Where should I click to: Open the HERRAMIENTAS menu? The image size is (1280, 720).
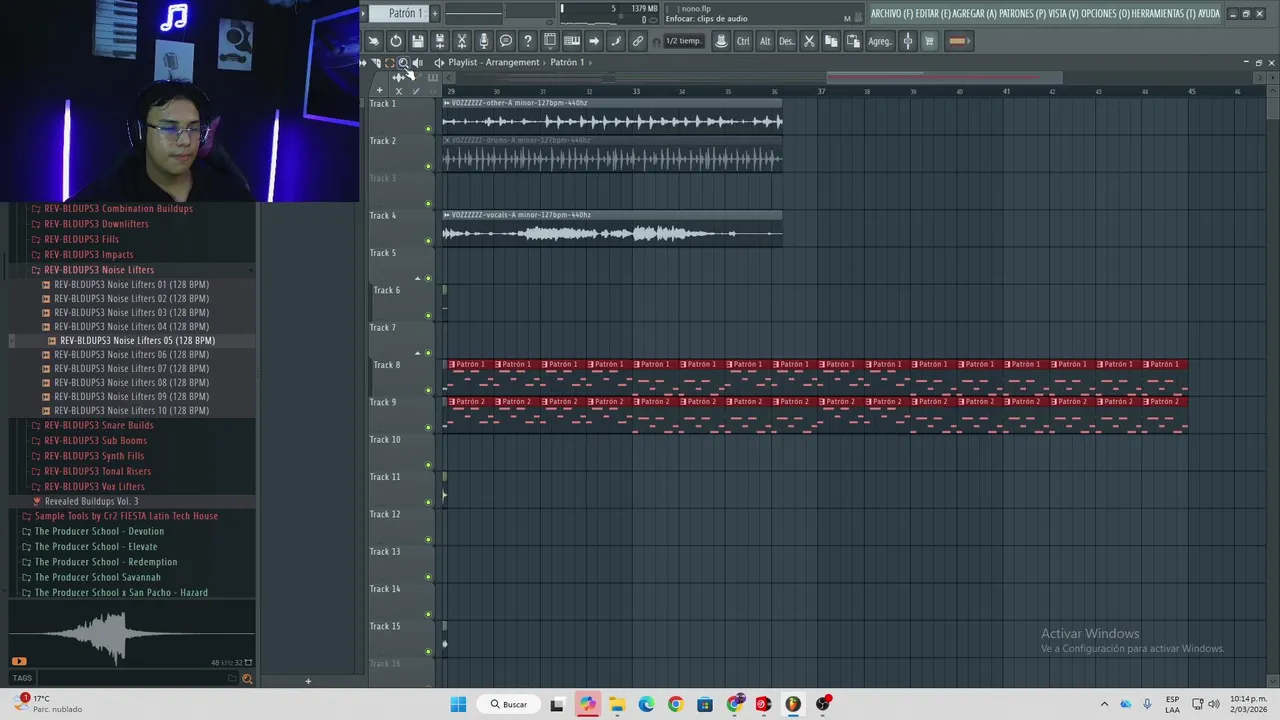[1164, 13]
